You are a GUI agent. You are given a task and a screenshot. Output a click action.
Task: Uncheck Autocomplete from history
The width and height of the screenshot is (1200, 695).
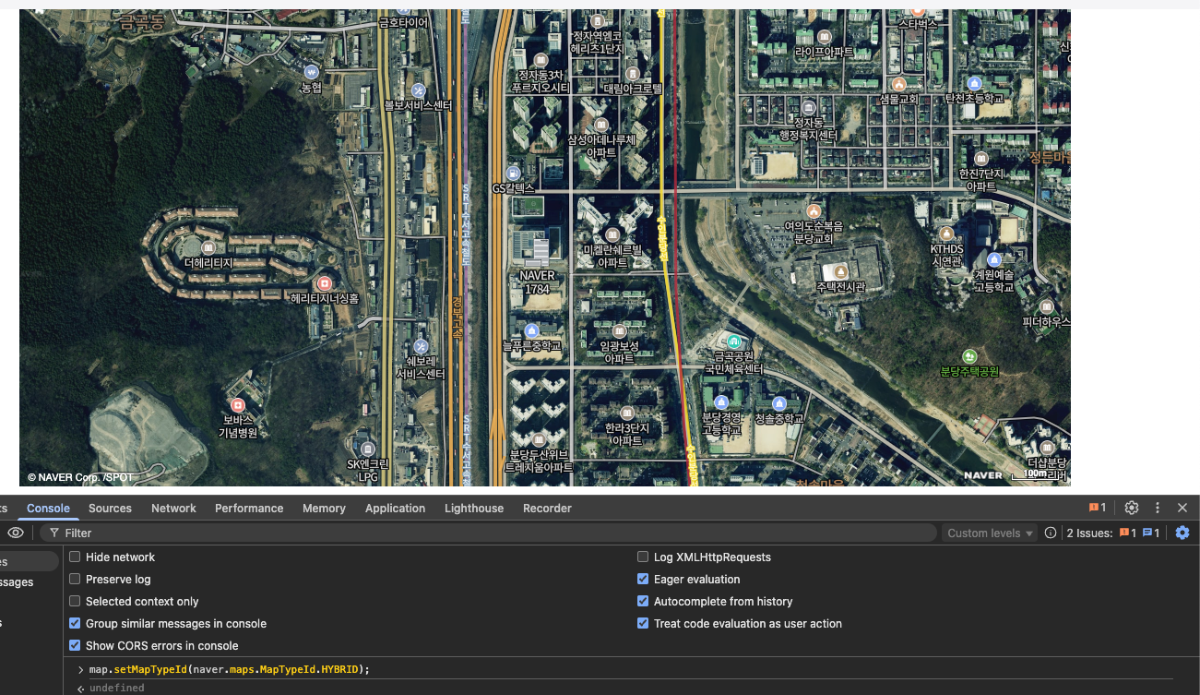(x=643, y=601)
